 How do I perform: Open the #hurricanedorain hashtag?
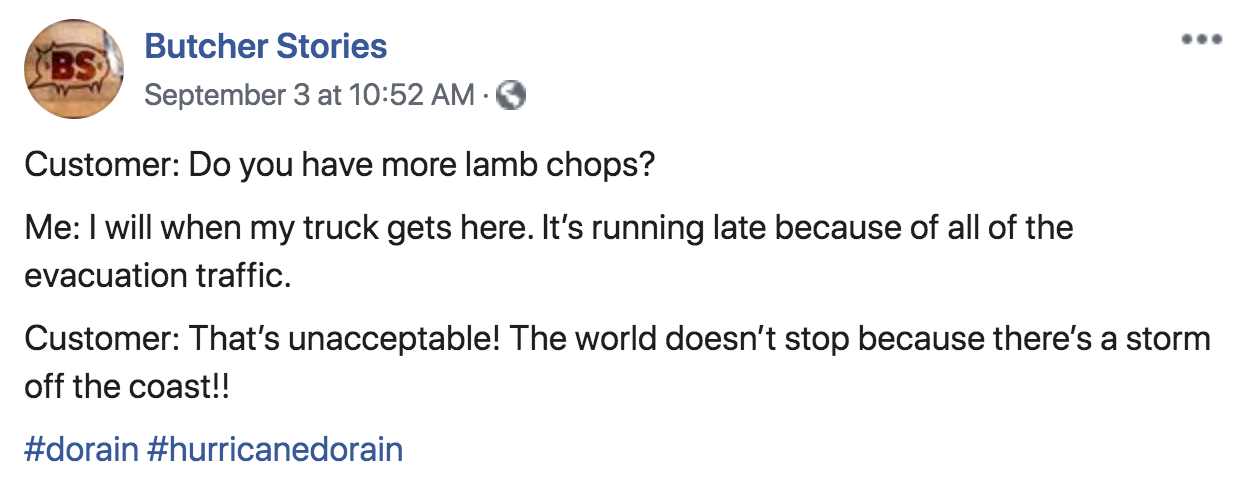(x=275, y=449)
